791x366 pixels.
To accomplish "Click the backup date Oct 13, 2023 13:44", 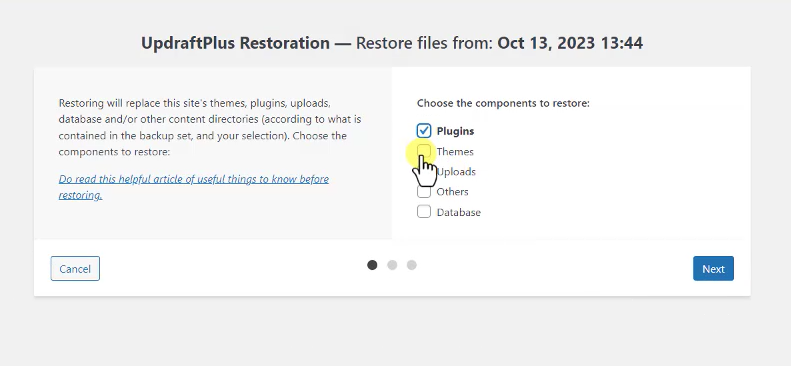I will [x=570, y=43].
